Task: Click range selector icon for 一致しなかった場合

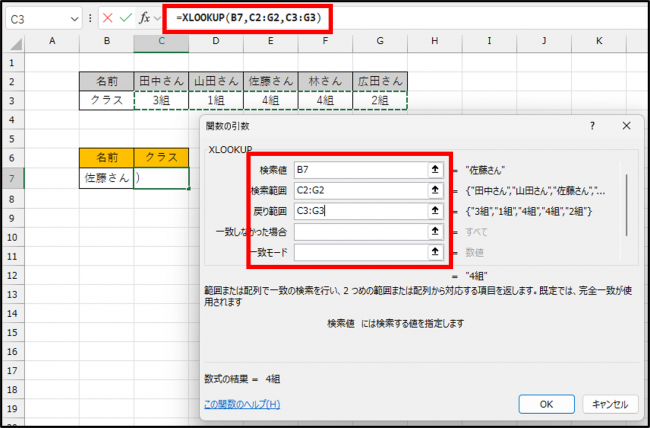Action: 435,231
